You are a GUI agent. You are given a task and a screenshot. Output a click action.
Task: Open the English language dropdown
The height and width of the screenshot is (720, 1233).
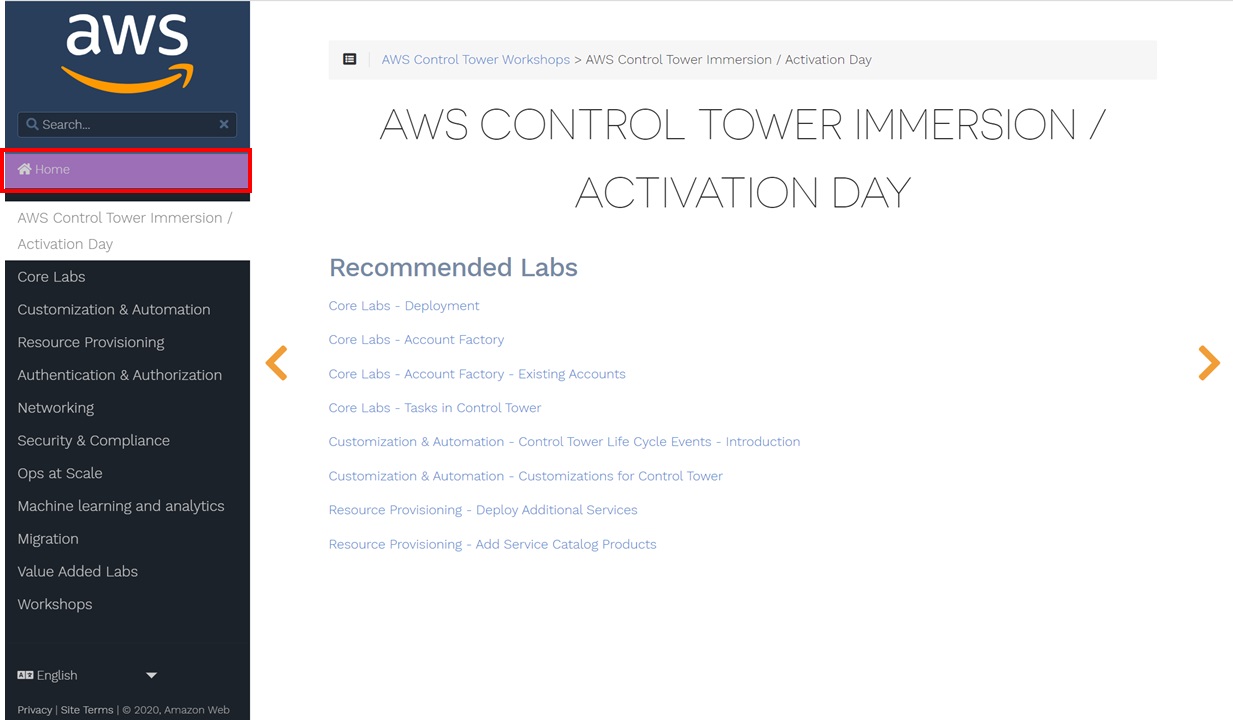pyautogui.click(x=150, y=675)
